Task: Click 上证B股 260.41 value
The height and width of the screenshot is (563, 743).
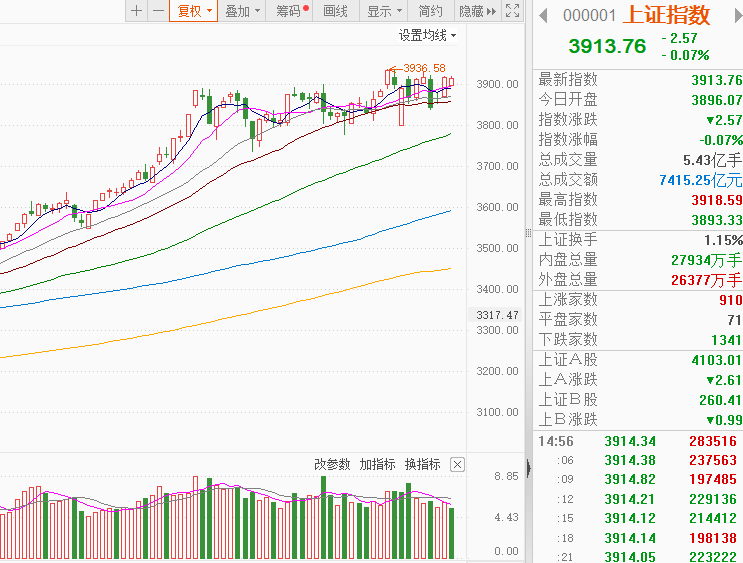Action: pos(721,400)
